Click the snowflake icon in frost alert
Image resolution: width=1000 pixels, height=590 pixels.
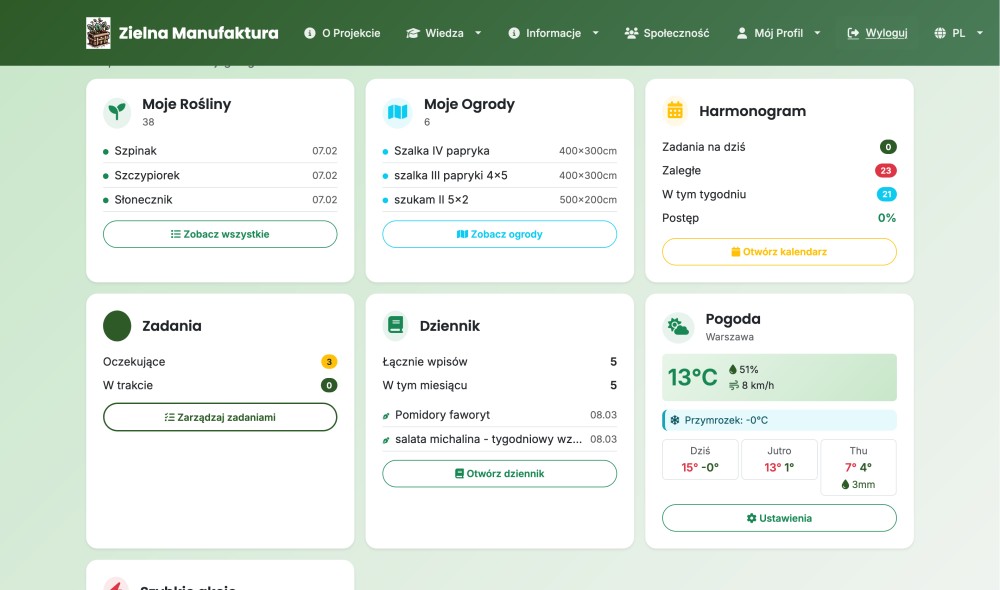[674, 420]
